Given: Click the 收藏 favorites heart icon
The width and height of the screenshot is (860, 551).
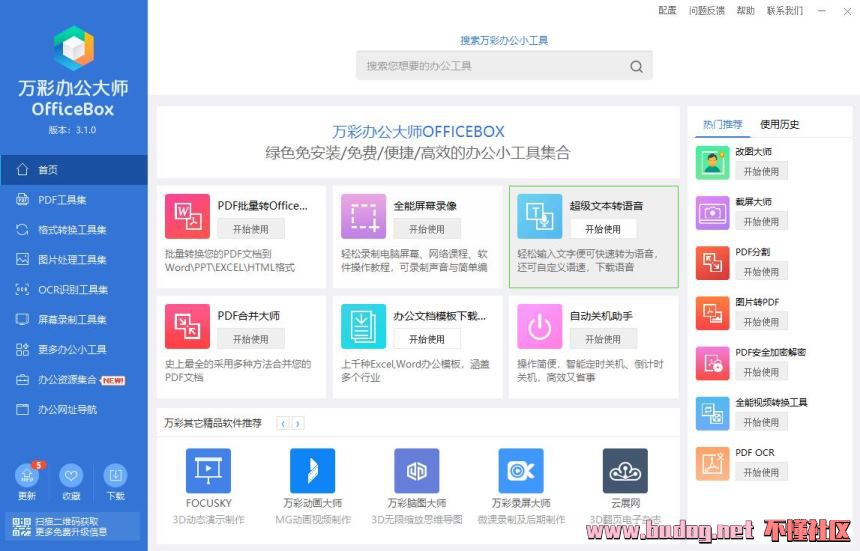Looking at the screenshot, I should [71, 476].
